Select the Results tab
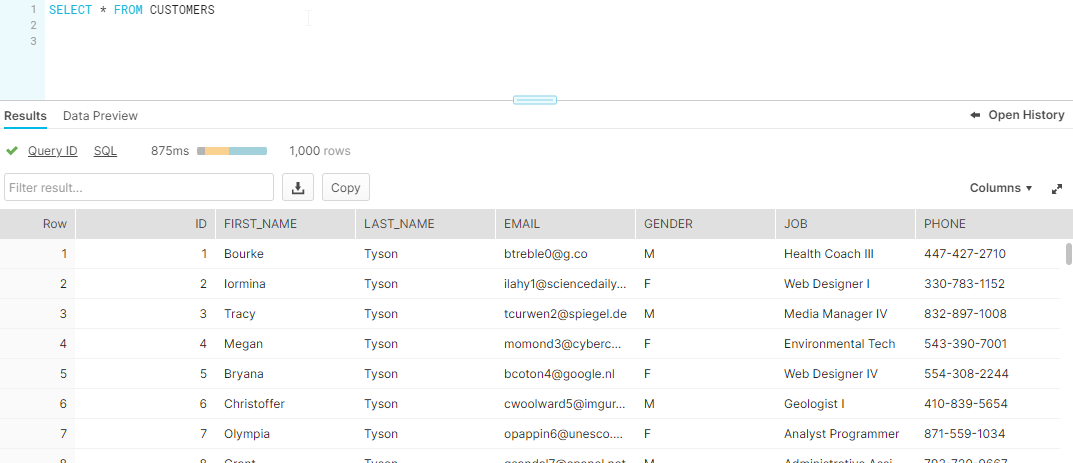This screenshot has height=463, width=1073. point(25,116)
